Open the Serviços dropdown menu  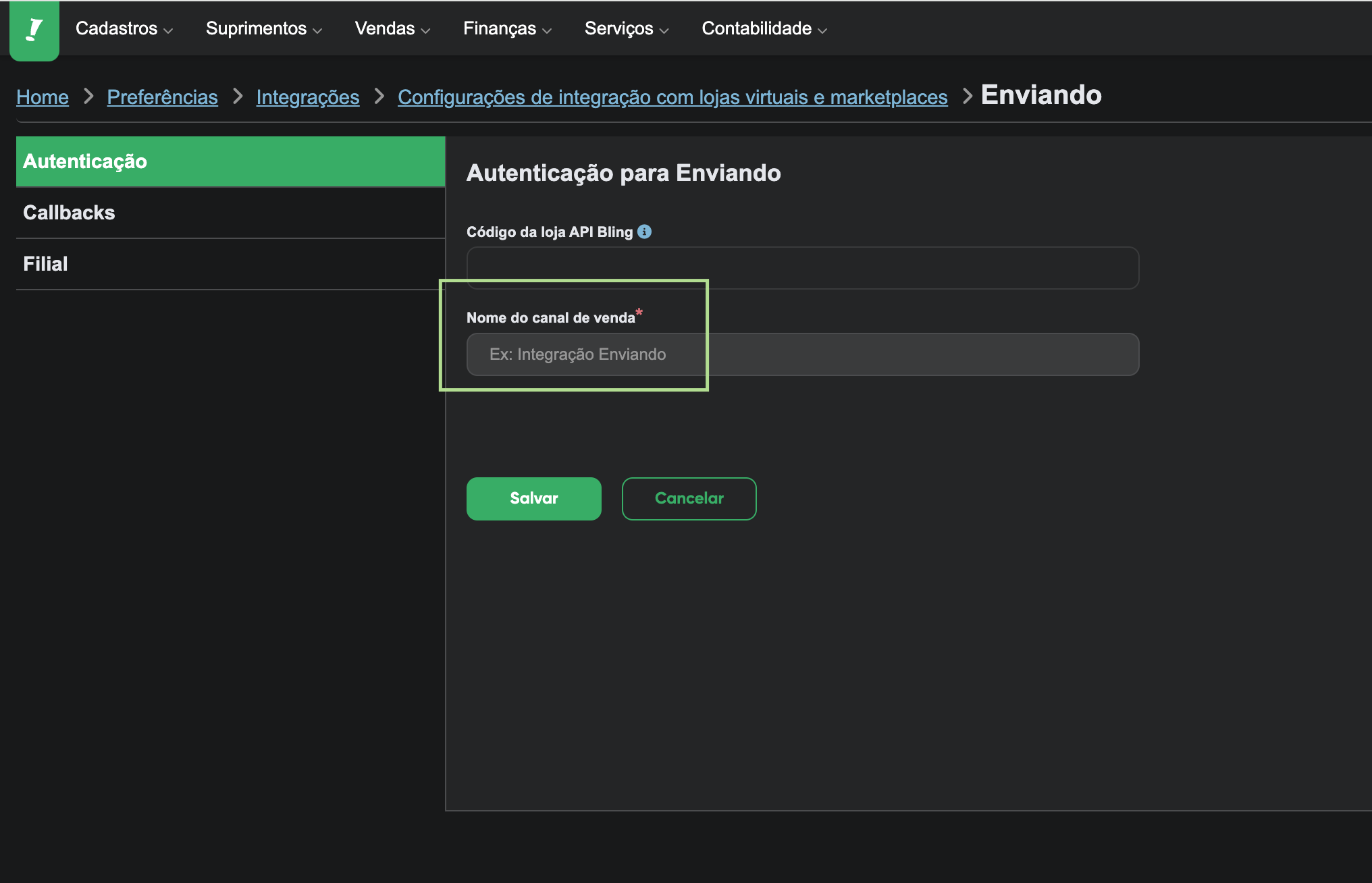tap(627, 28)
